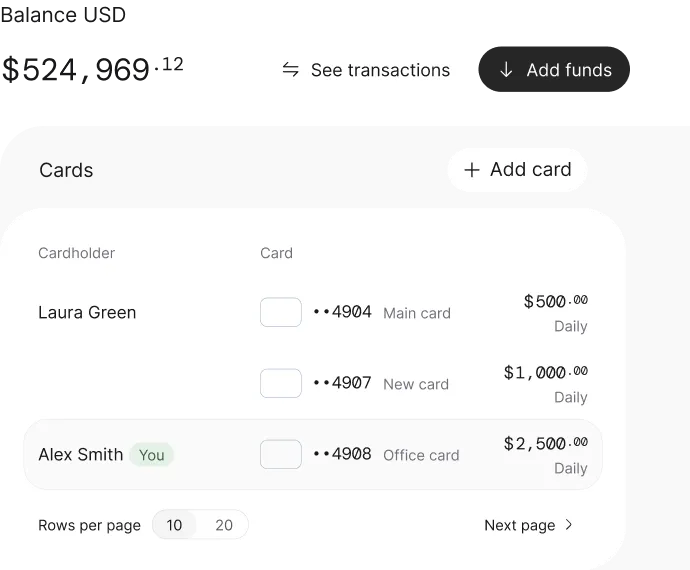Click the Next page chevron arrow

[x=569, y=525]
